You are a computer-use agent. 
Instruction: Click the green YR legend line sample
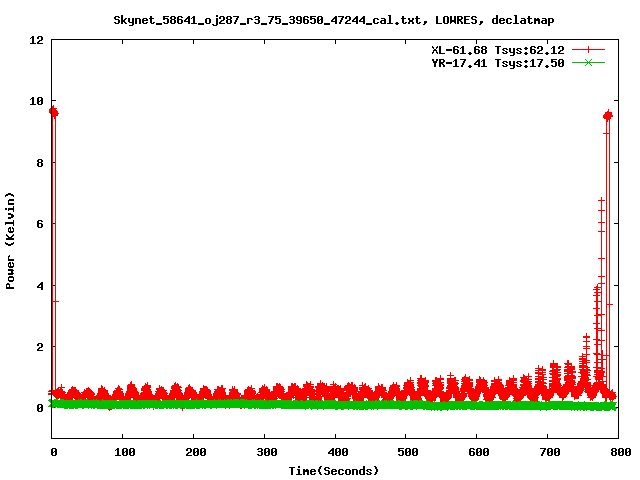click(x=588, y=62)
